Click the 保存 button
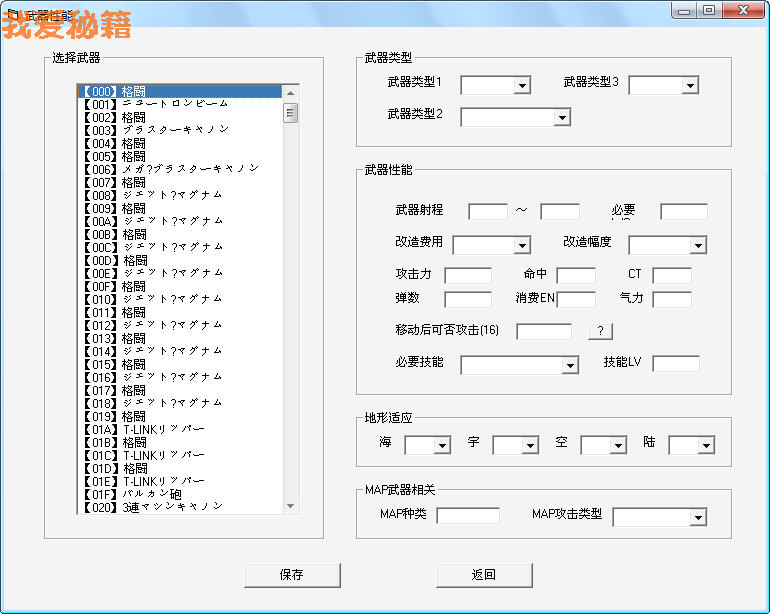This screenshot has height=614, width=770. (x=292, y=575)
